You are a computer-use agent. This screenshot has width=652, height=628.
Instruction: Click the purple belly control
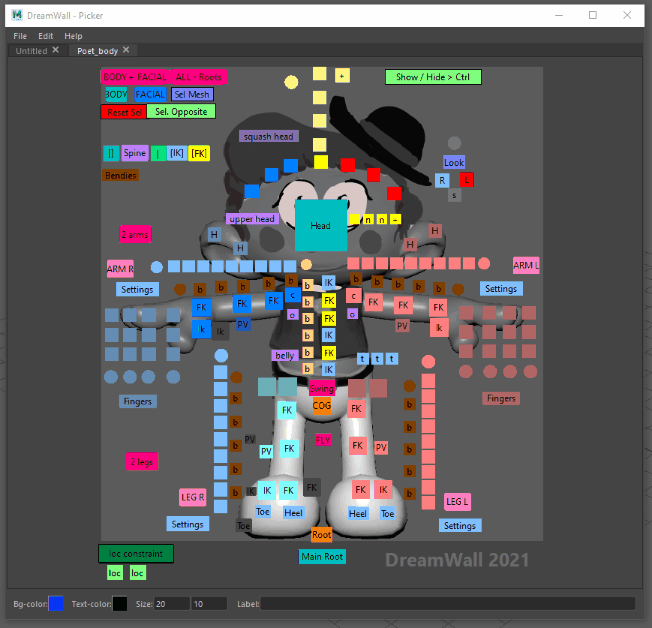(x=284, y=355)
